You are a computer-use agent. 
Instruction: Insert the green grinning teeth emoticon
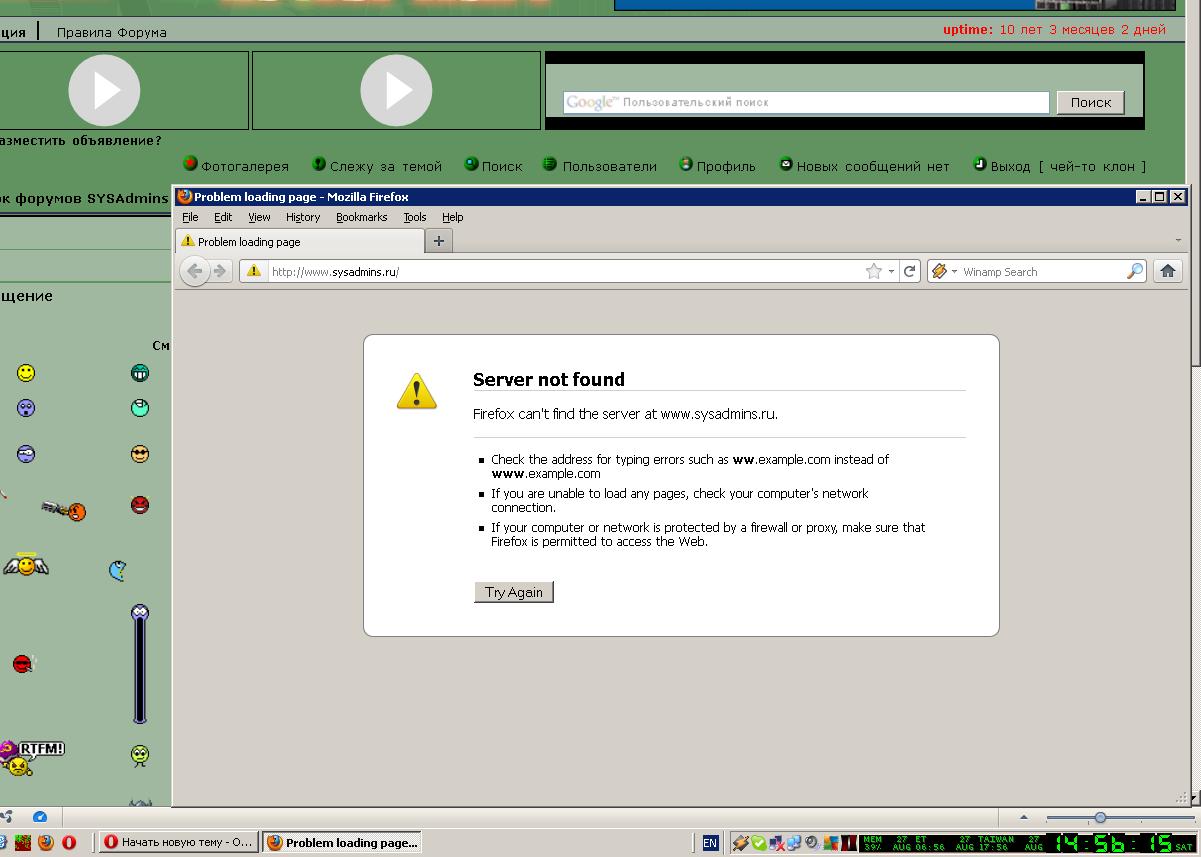[x=140, y=373]
